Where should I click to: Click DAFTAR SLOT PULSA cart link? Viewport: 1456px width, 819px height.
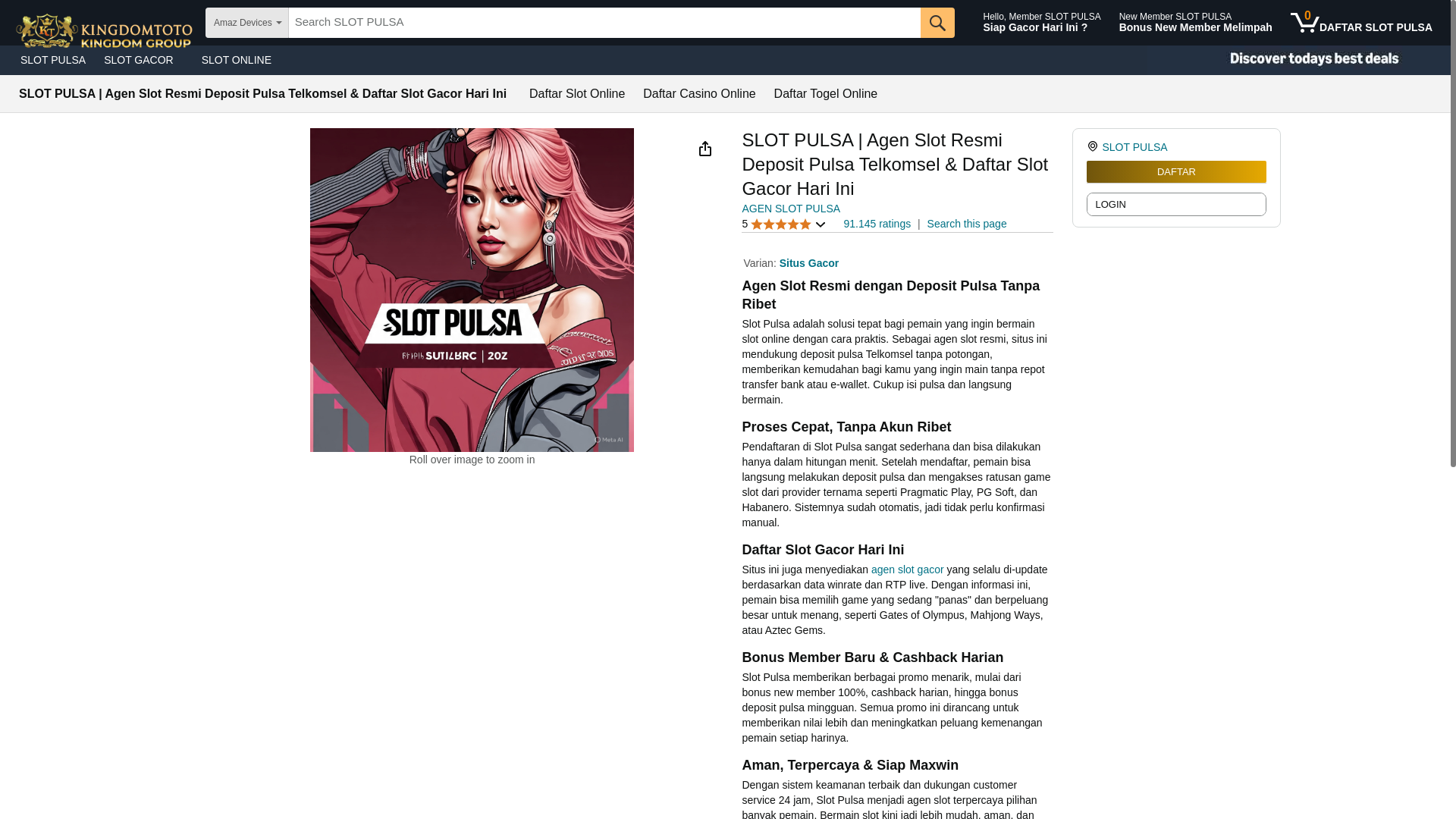[1376, 27]
